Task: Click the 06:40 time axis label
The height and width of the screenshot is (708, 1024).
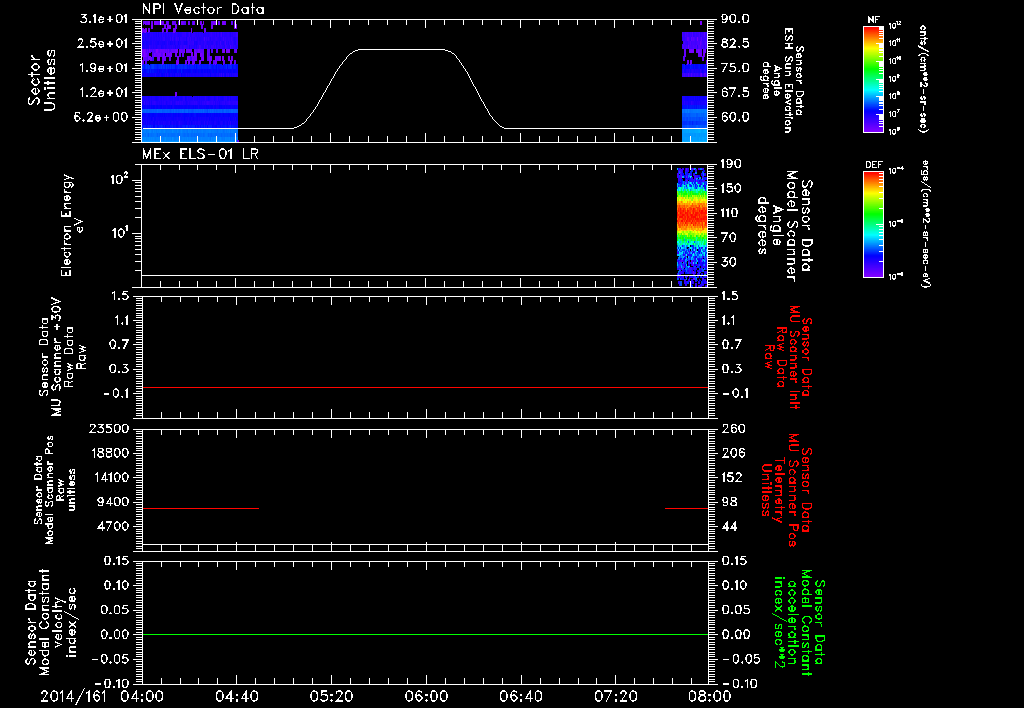Action: tap(520, 696)
